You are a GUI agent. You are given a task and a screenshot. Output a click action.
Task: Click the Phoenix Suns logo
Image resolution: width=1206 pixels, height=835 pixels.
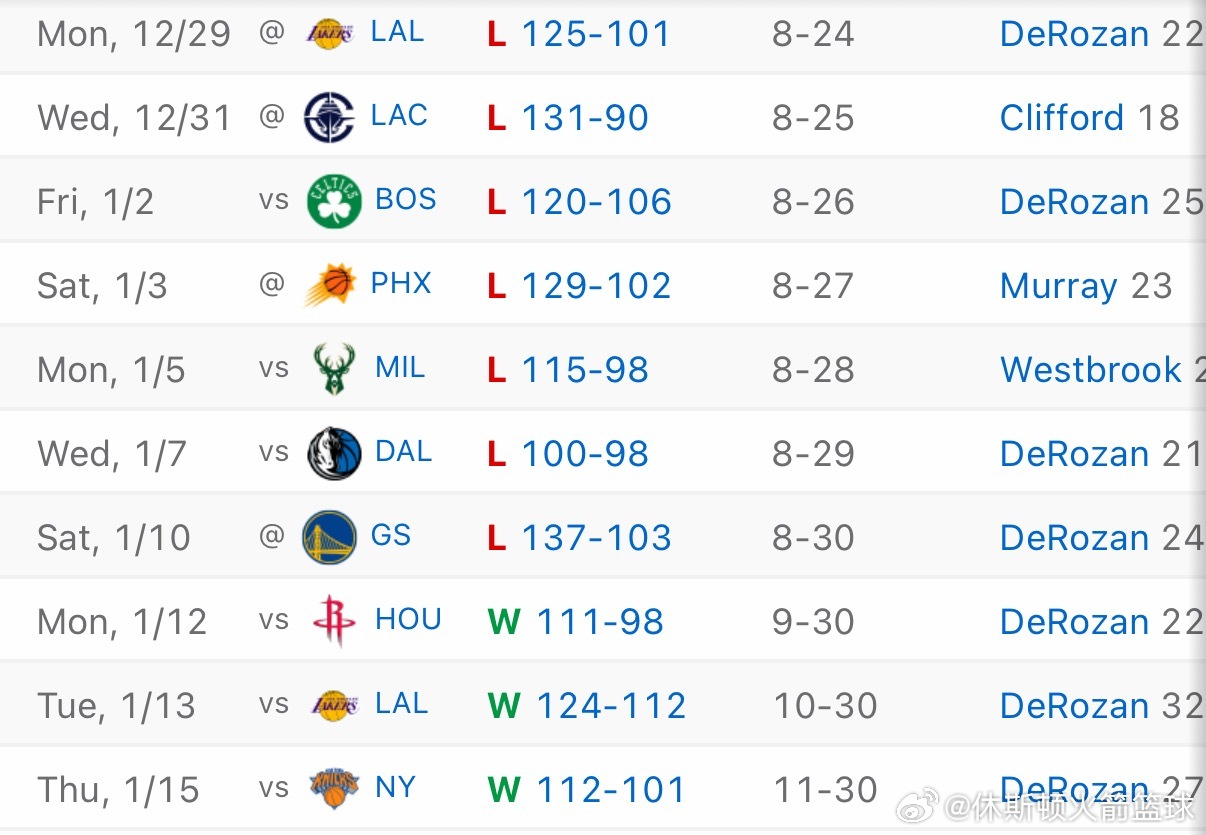(329, 285)
